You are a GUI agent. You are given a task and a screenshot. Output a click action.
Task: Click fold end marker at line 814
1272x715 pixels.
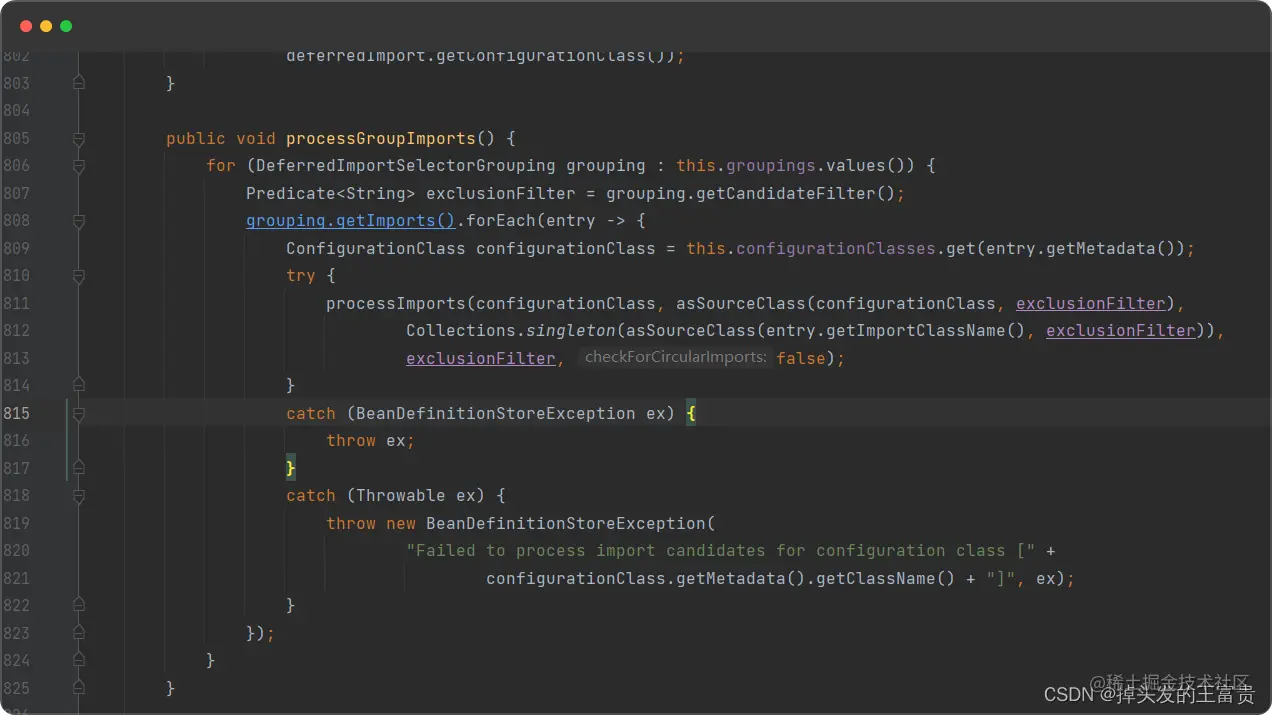(x=79, y=386)
